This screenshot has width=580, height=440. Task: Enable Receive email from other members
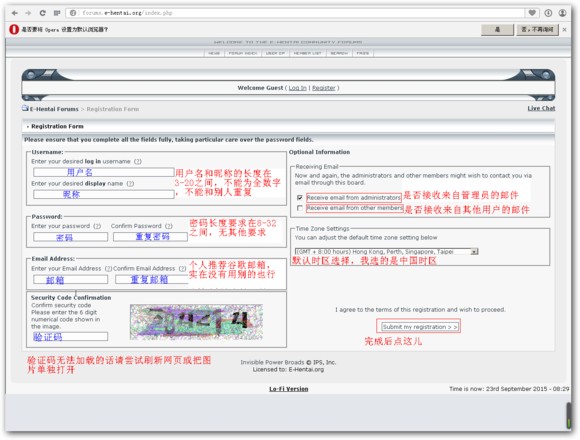[300, 208]
